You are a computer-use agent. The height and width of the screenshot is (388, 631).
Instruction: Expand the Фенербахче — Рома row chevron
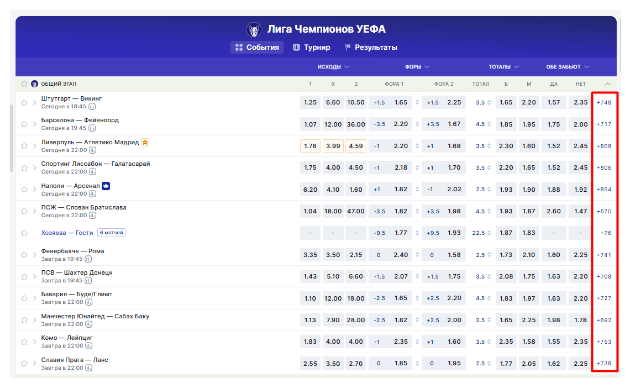[x=35, y=255]
